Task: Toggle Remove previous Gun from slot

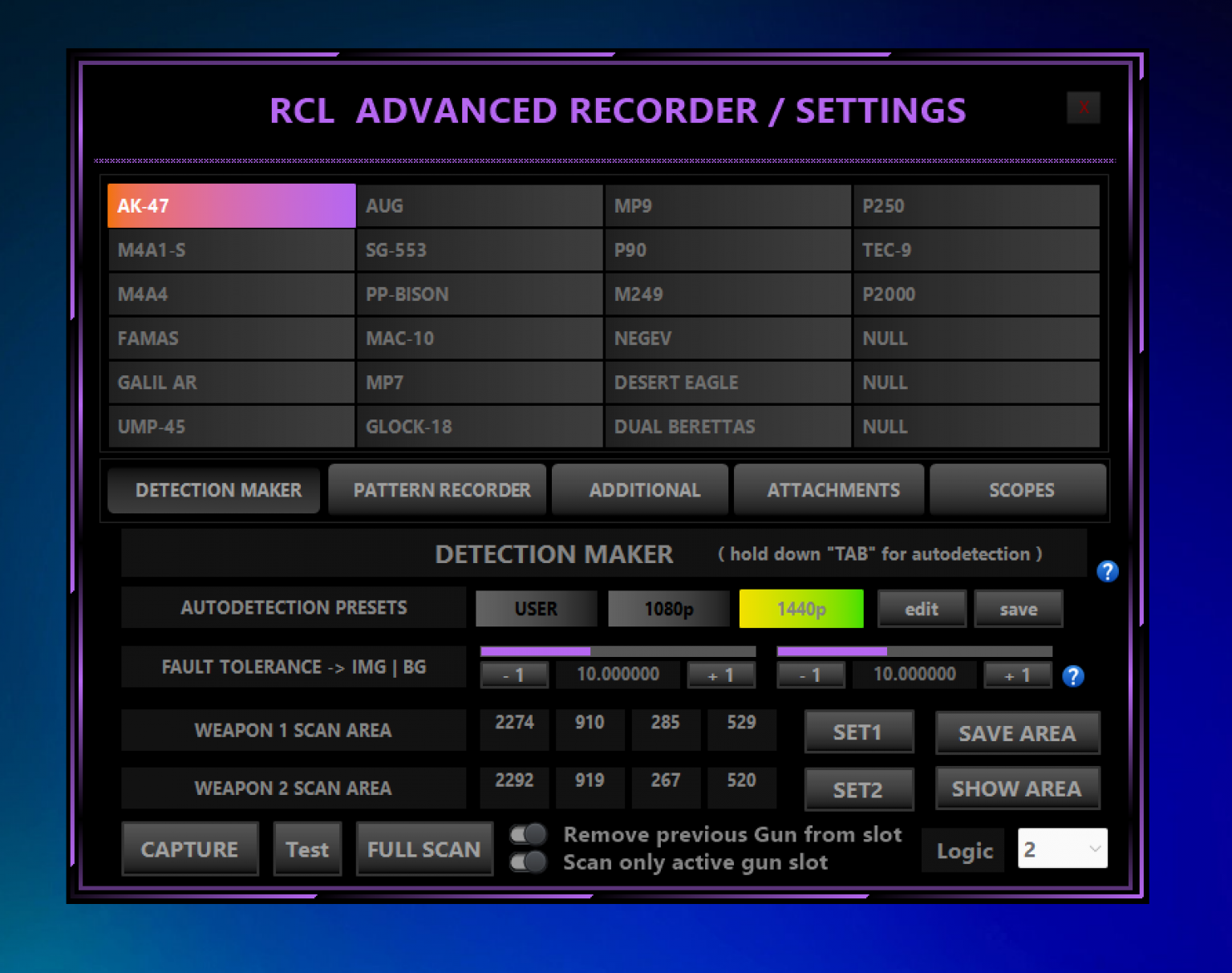Action: click(527, 834)
